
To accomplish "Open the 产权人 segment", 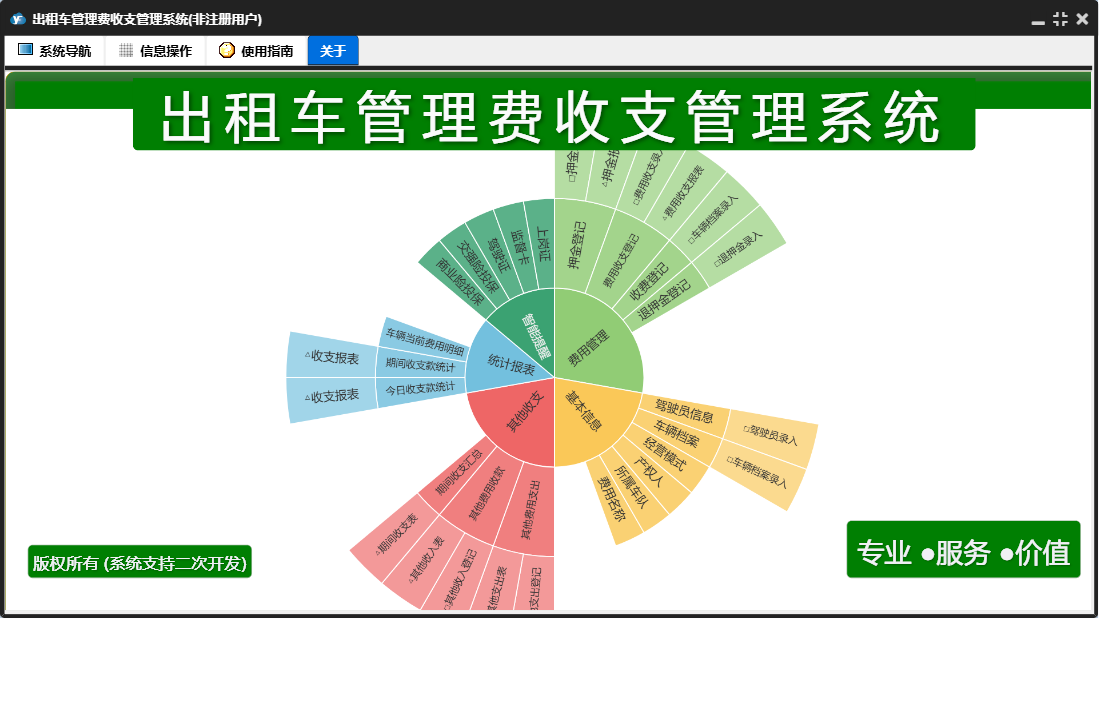I will (648, 471).
